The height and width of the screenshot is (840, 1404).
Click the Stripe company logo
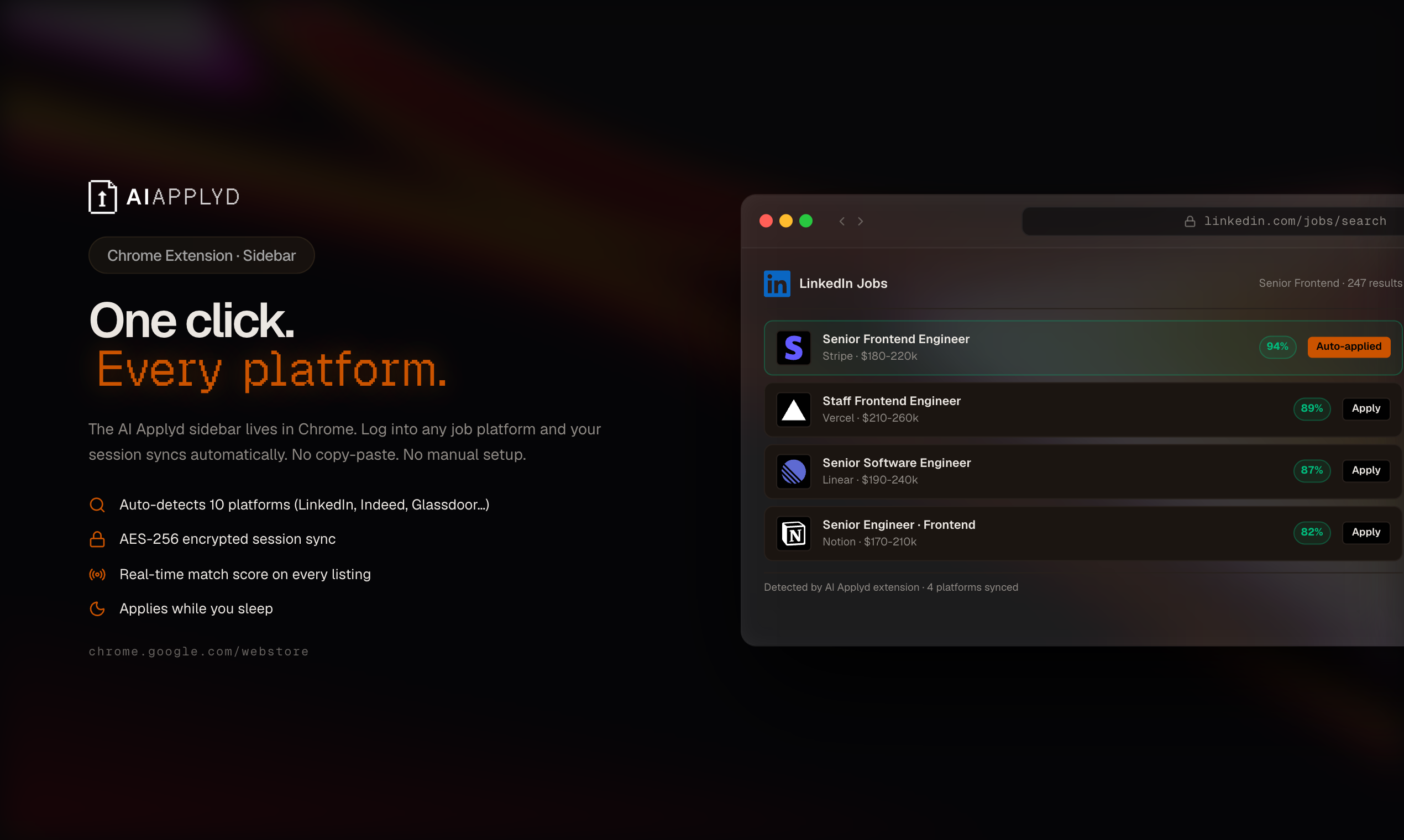click(793, 348)
